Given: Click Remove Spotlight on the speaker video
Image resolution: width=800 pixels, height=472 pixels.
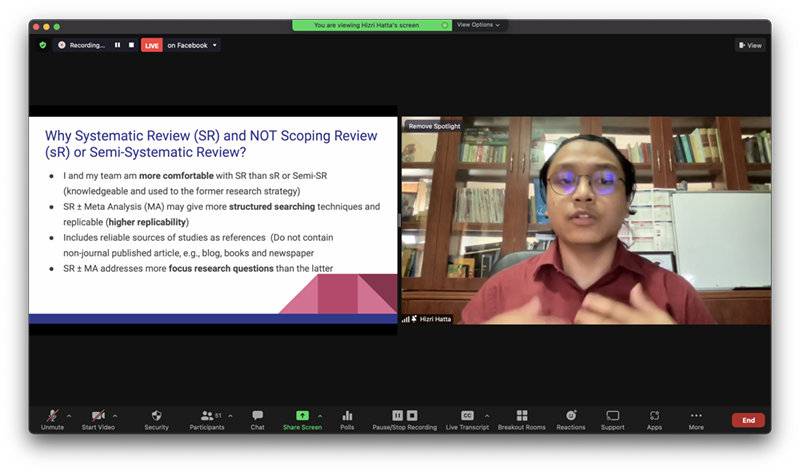Looking at the screenshot, I should (x=434, y=126).
